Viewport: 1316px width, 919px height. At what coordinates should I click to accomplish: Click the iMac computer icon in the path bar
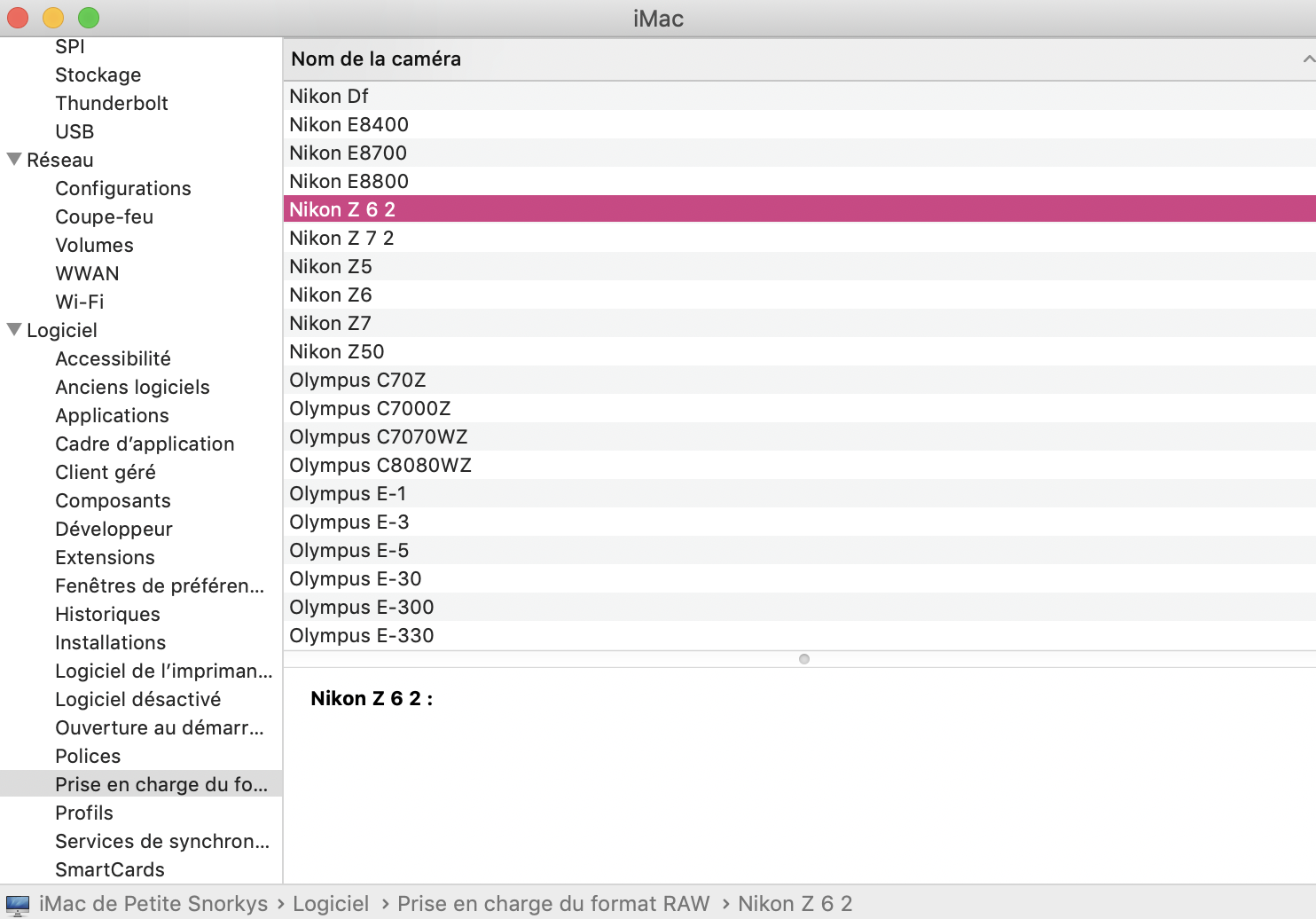18,904
